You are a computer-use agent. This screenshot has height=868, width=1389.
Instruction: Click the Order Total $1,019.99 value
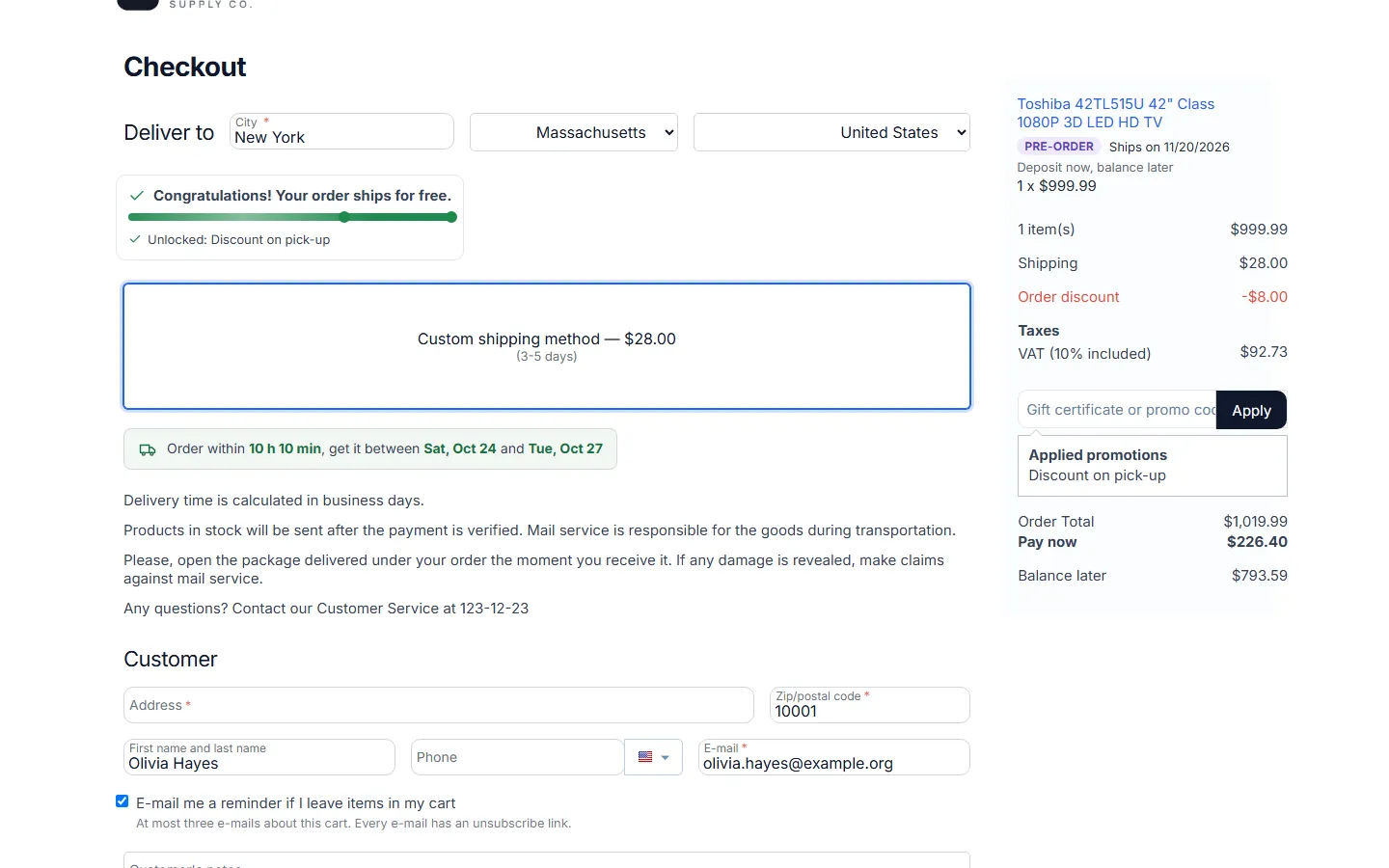pos(1255,522)
